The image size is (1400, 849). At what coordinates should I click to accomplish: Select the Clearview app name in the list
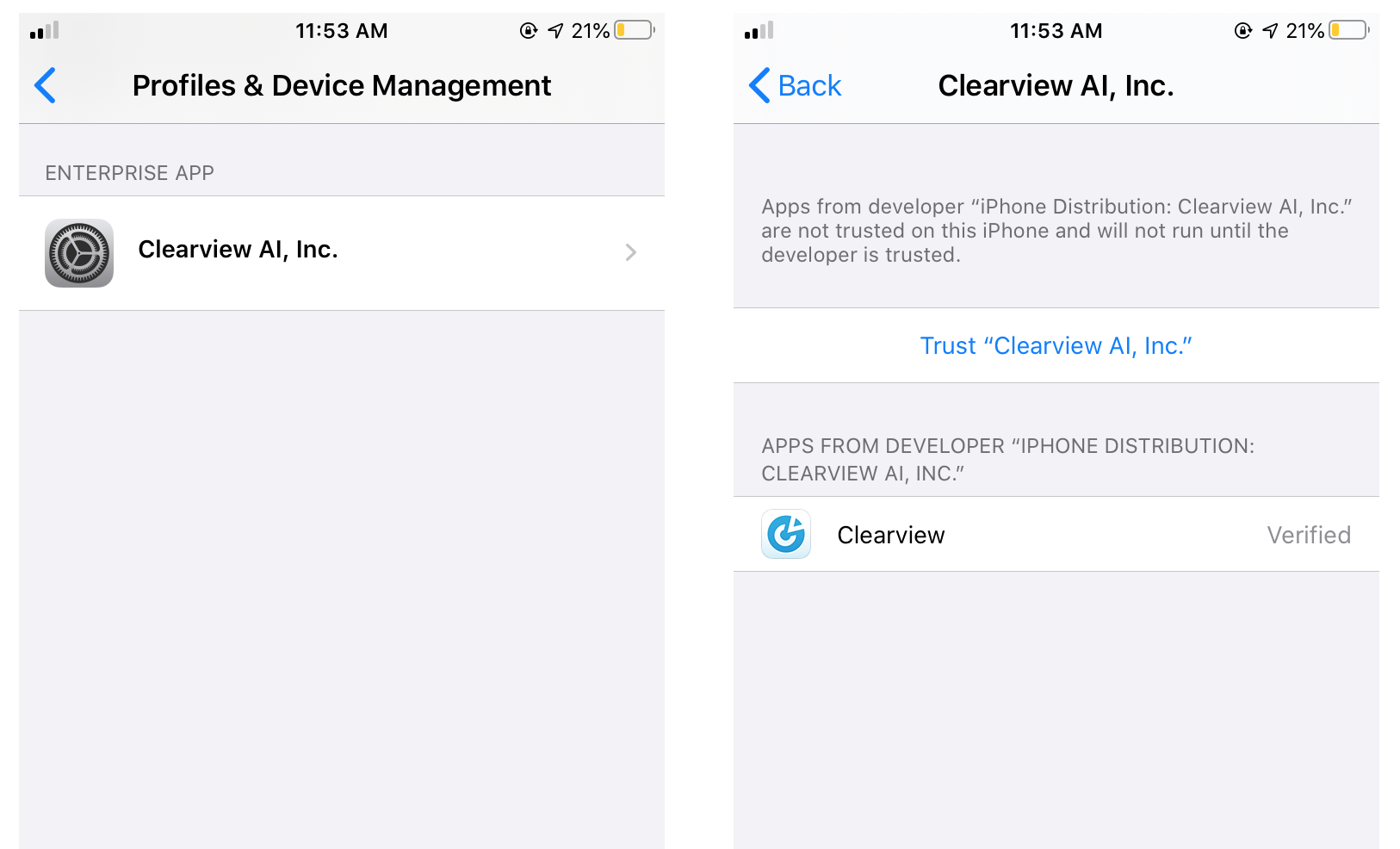891,535
